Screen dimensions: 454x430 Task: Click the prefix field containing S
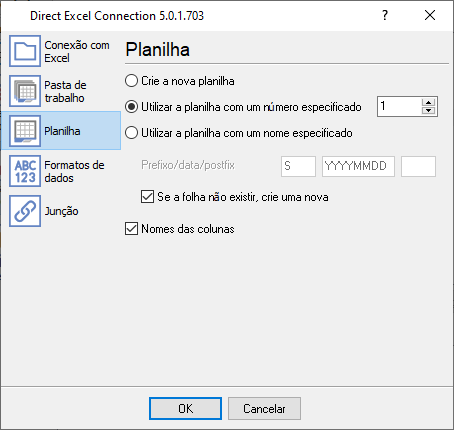click(298, 166)
